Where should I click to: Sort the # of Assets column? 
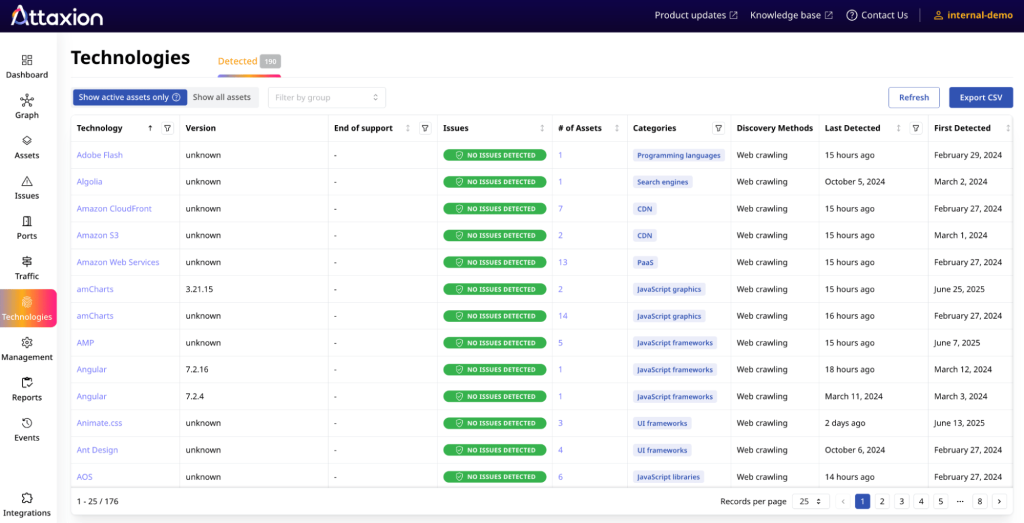click(617, 128)
